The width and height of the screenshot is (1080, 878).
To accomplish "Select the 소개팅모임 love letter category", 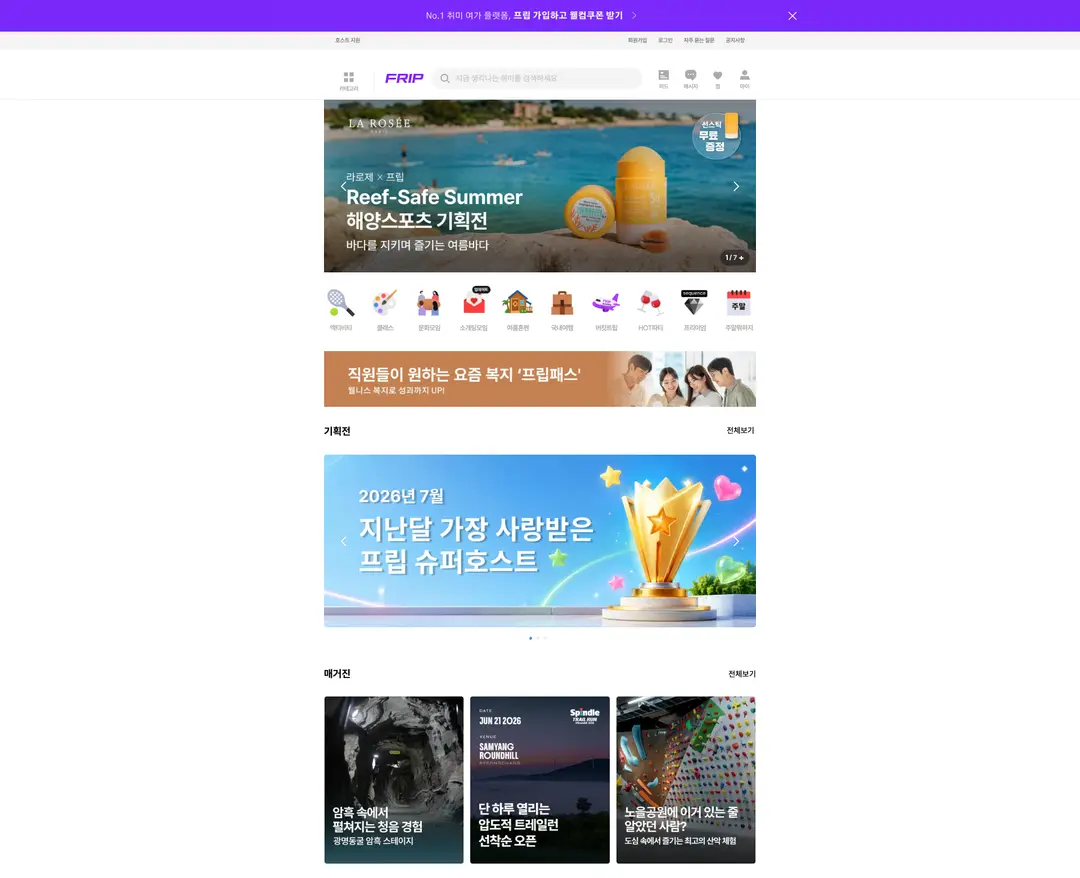I will 474,310.
